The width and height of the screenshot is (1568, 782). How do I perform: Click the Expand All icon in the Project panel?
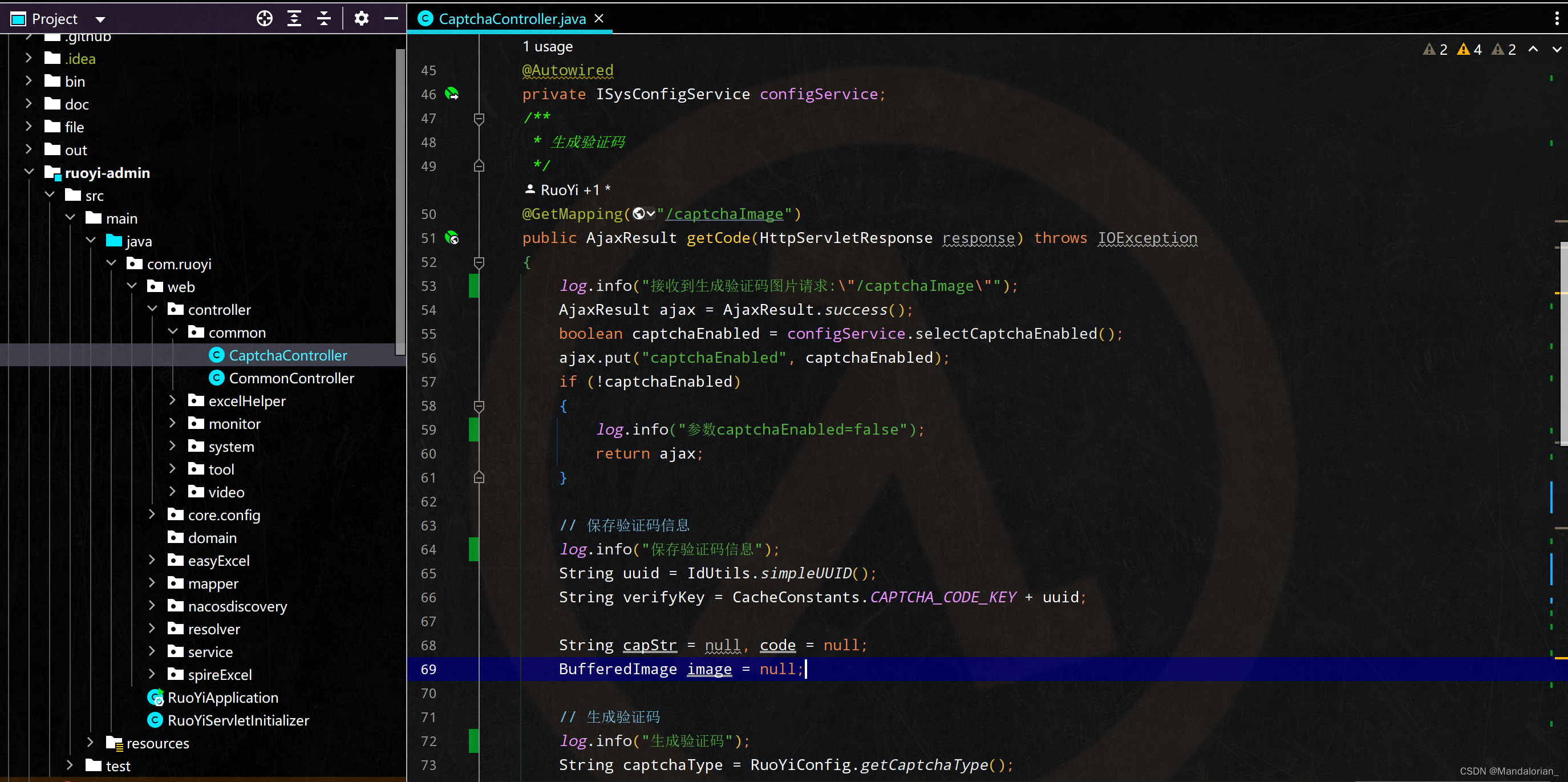pos(294,18)
